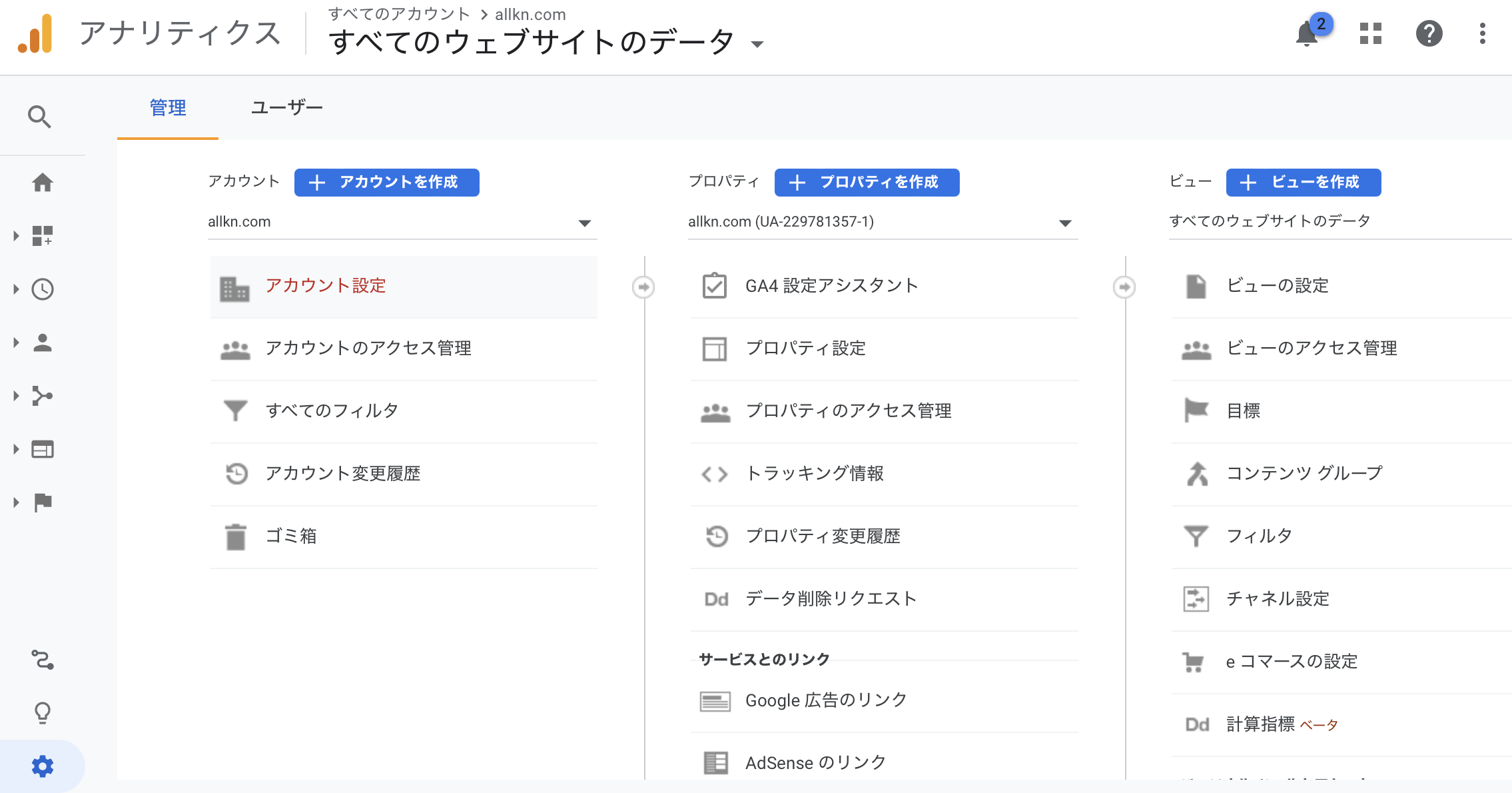The width and height of the screenshot is (1512, 793).
Task: Open プロパティ変更履歴
Action: point(884,536)
